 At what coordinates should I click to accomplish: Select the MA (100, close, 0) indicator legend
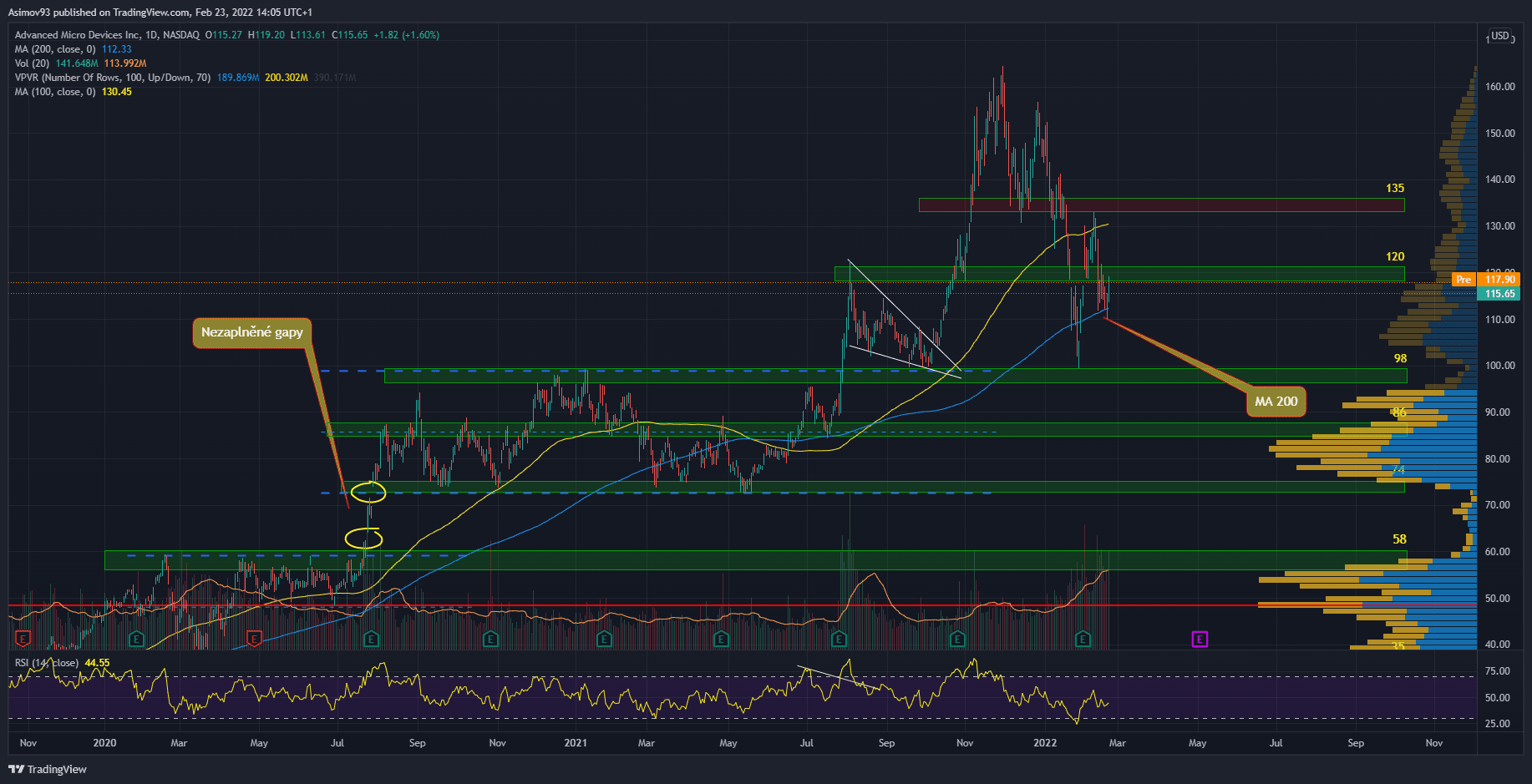coord(55,92)
